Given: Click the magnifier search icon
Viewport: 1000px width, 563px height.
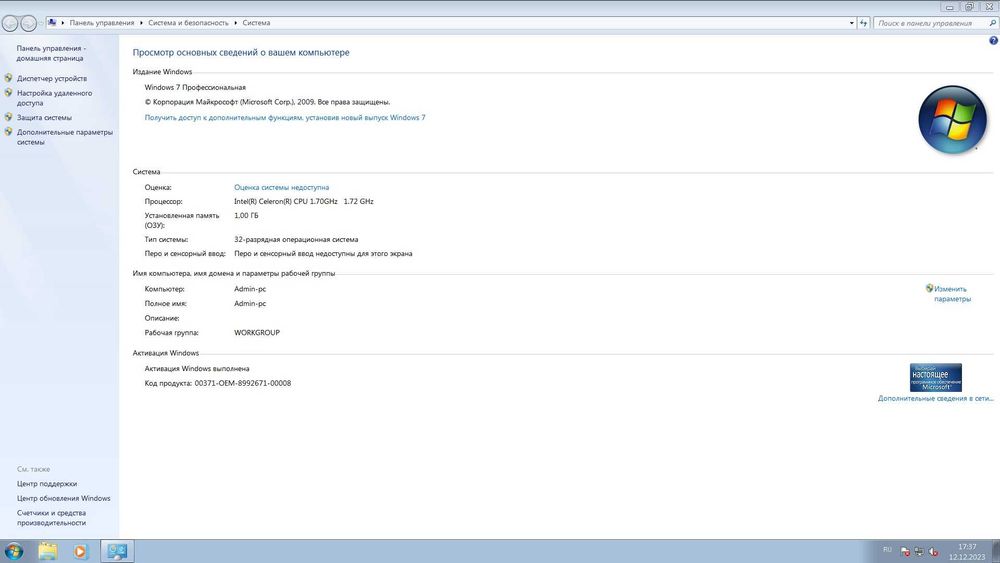Looking at the screenshot, I should coord(992,23).
